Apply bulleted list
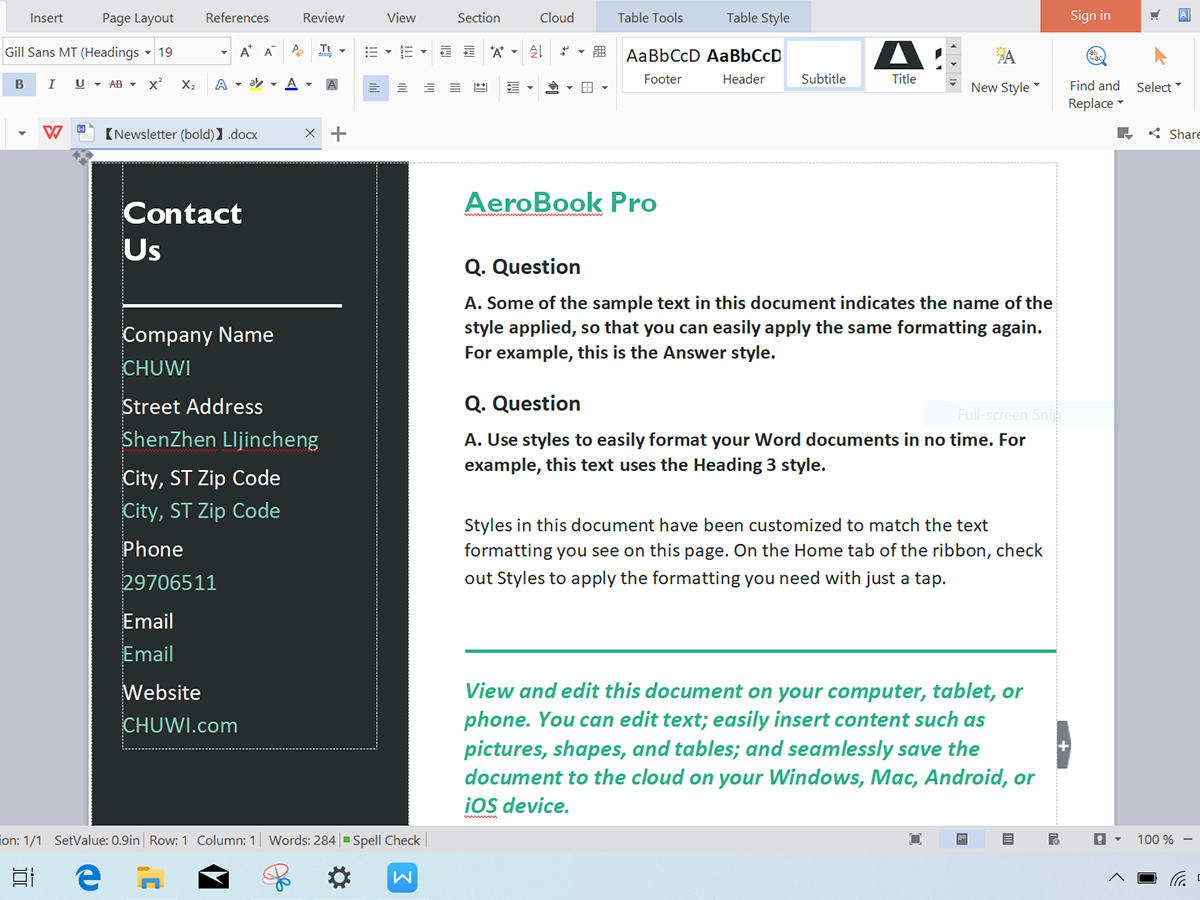The height and width of the screenshot is (900, 1200). tap(371, 52)
